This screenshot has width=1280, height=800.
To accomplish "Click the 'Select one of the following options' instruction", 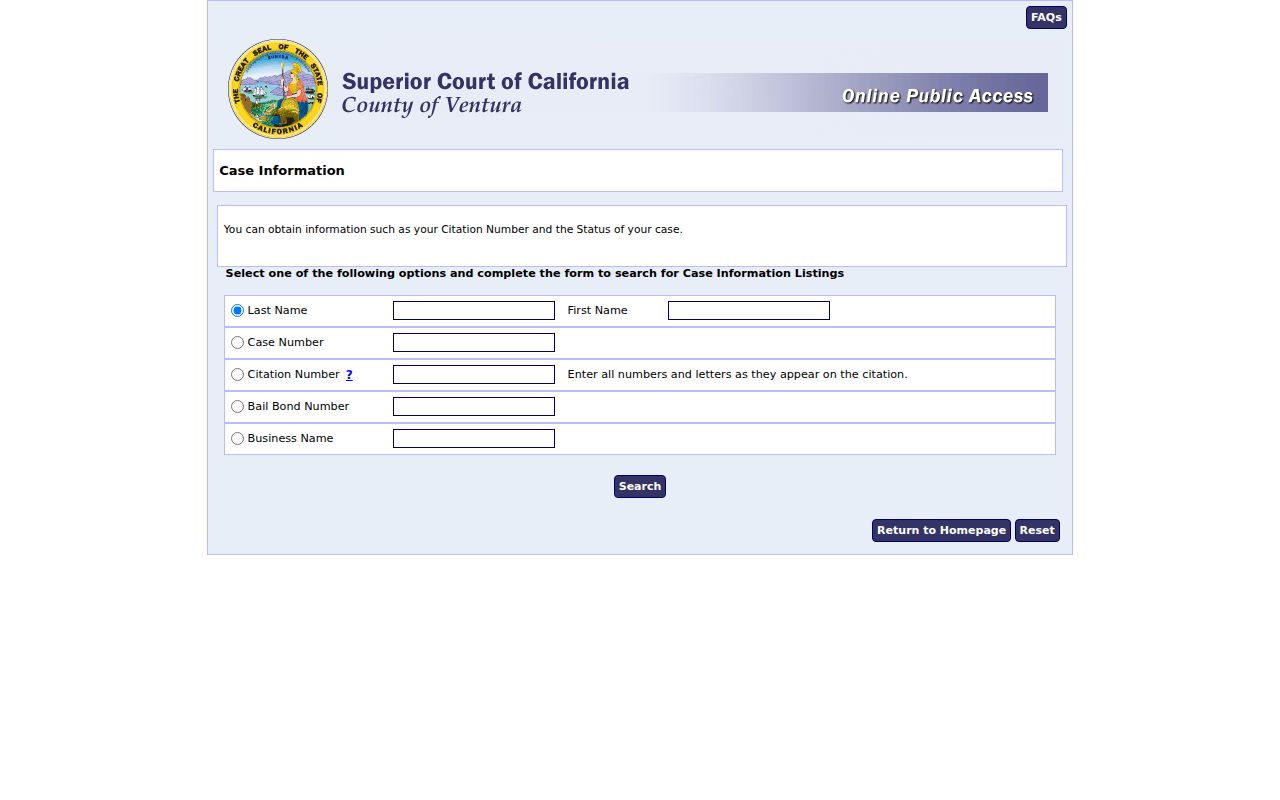I will tap(535, 274).
